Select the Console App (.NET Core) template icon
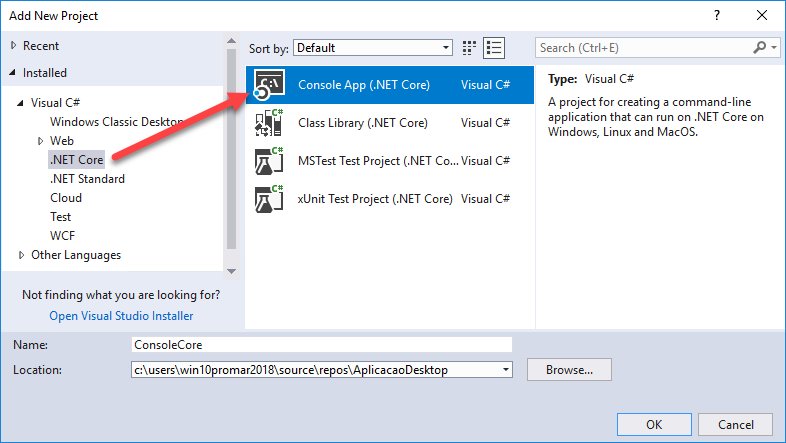The width and height of the screenshot is (786, 443). click(269, 85)
